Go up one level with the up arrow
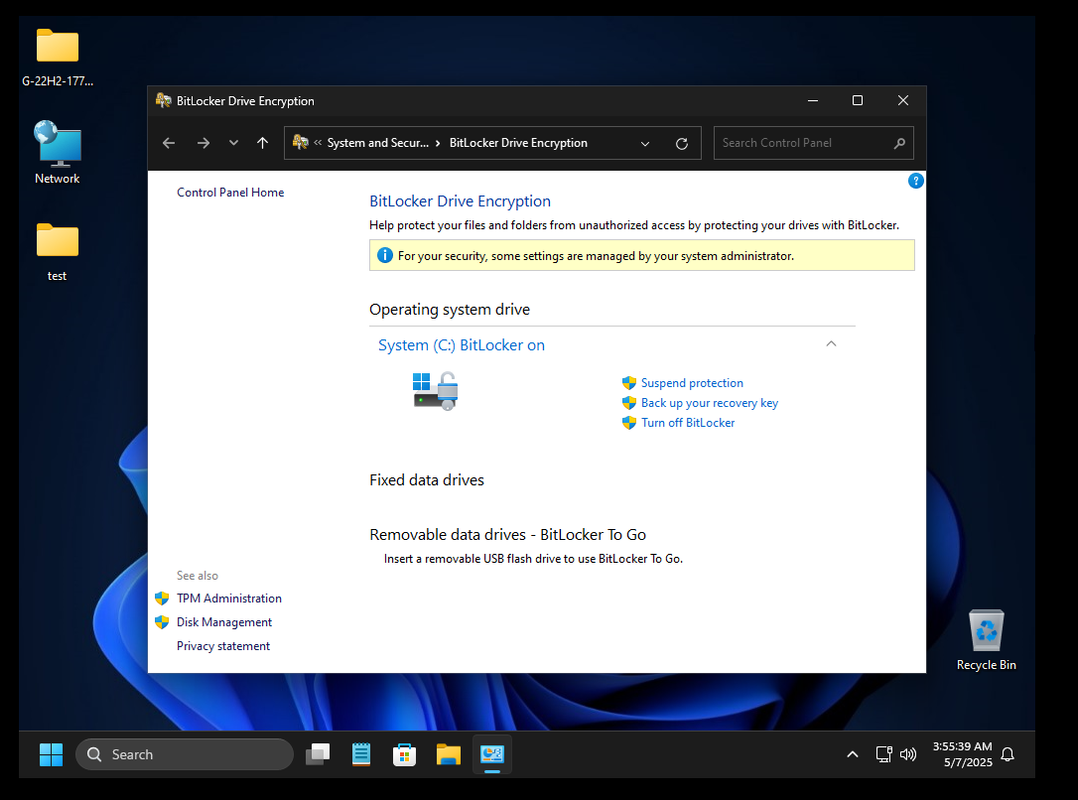Screen dimensions: 1078x800 click(263, 143)
